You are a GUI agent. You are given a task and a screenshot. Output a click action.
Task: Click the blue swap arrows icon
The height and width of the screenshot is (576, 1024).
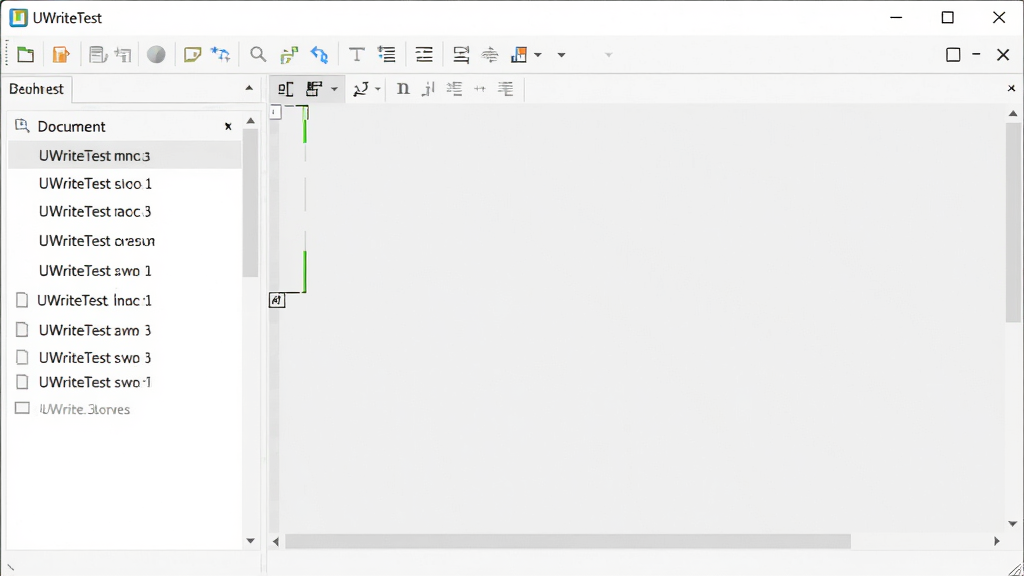(319, 55)
